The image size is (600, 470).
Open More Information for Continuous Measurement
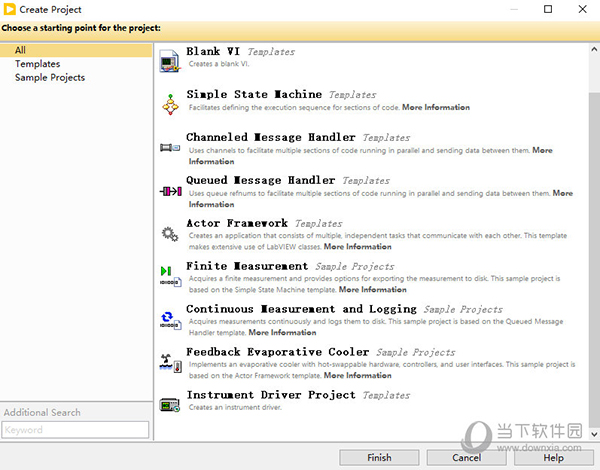tap(282, 333)
